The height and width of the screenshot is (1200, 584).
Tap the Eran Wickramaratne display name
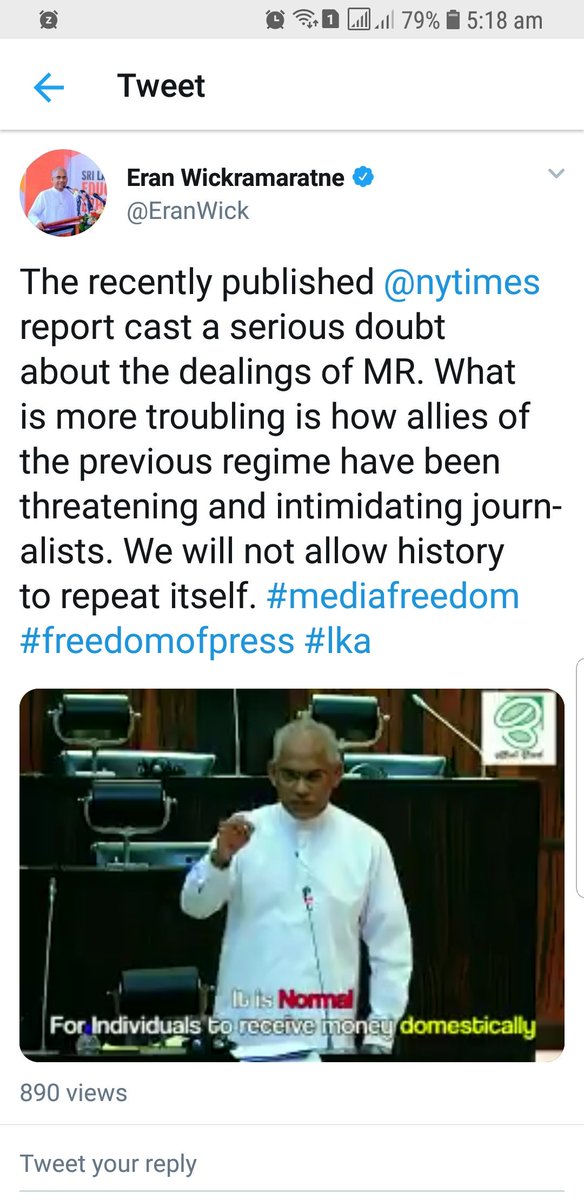point(235,178)
